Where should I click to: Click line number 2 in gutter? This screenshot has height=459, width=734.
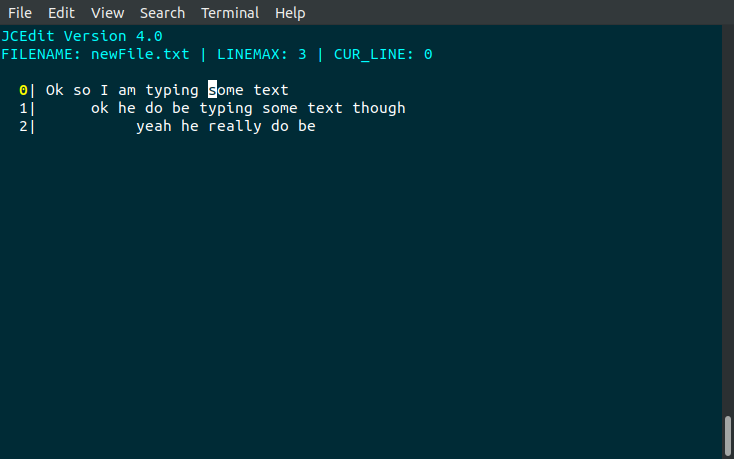point(23,126)
